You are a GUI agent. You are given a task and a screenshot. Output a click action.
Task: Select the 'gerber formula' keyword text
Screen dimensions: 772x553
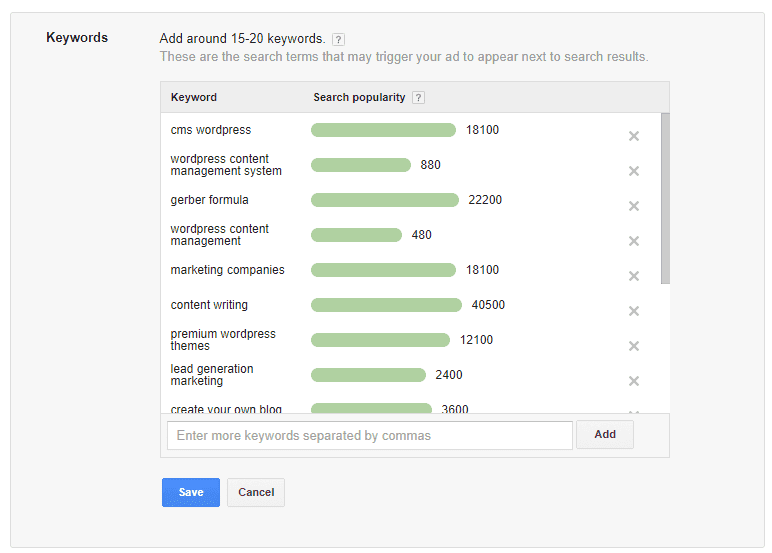click(x=210, y=200)
